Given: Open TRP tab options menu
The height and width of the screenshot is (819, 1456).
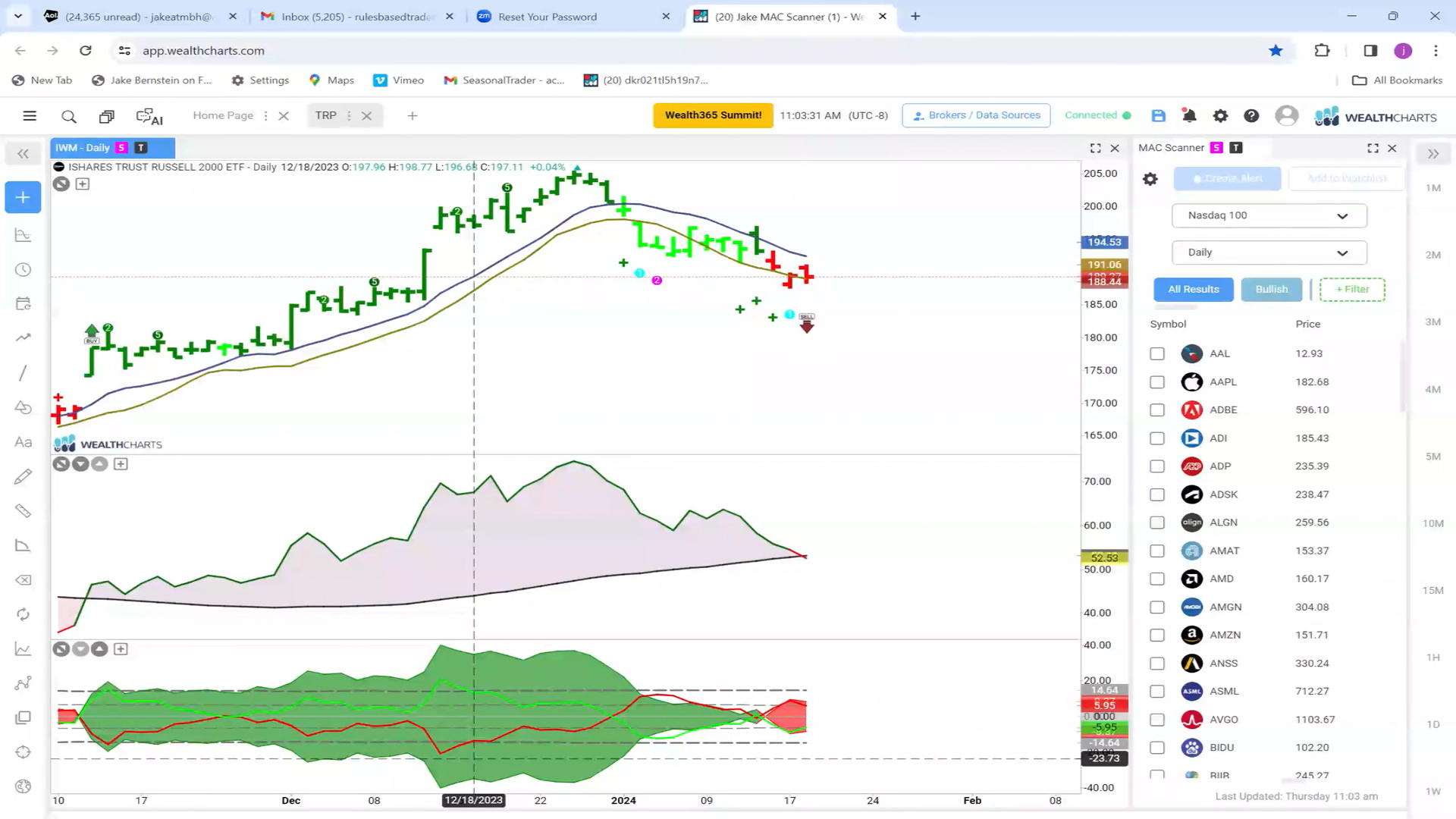Looking at the screenshot, I should coord(349,116).
